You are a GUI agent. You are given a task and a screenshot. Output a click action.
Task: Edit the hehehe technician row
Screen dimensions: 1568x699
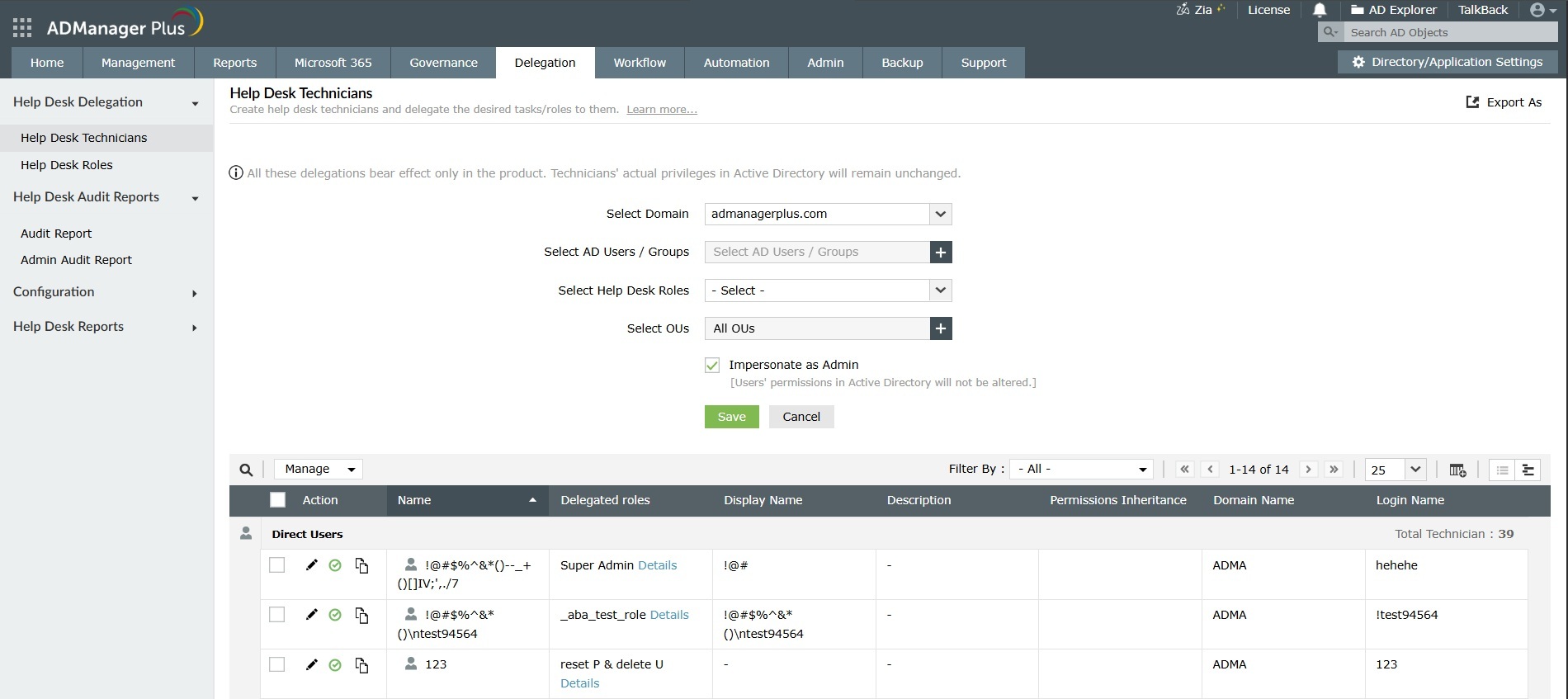(311, 565)
